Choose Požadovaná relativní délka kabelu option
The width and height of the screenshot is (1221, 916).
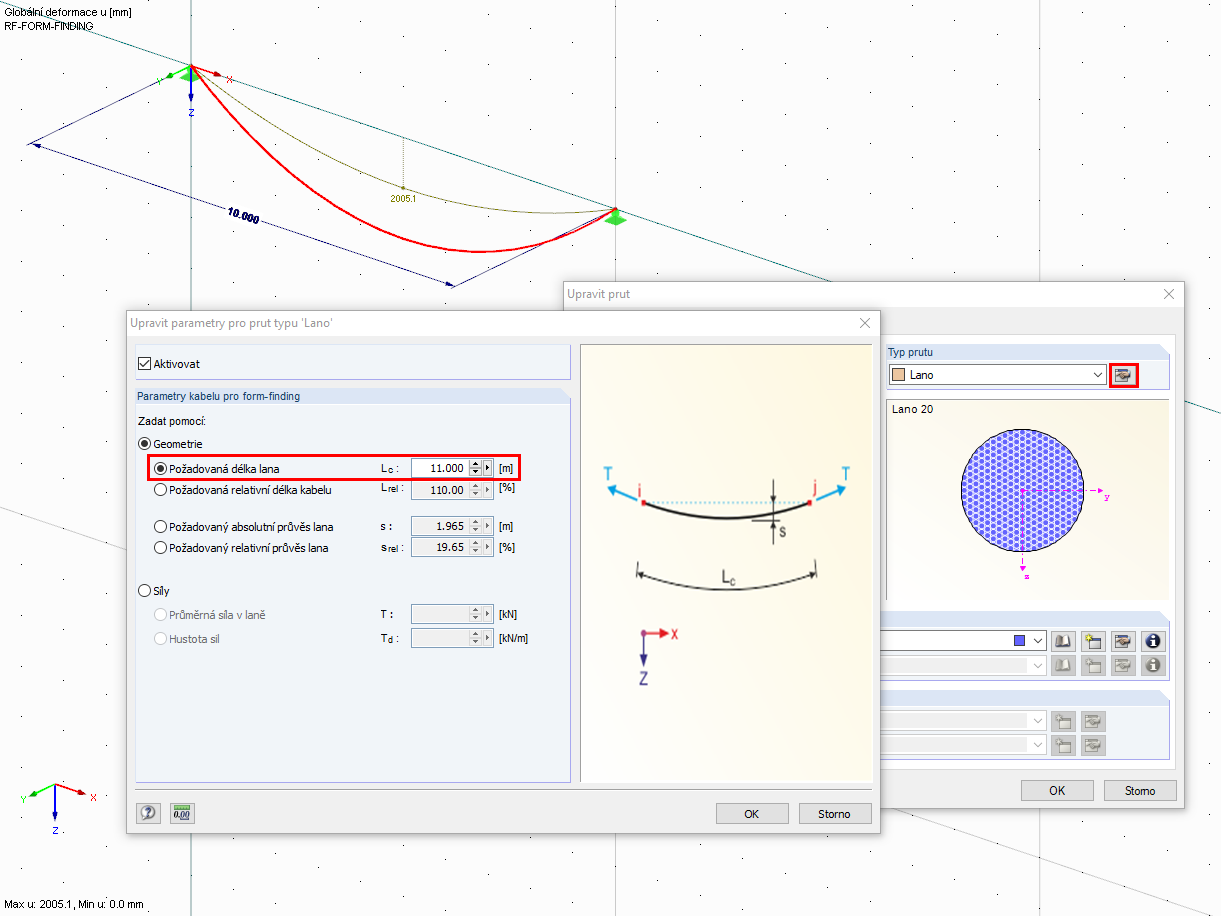click(160, 490)
